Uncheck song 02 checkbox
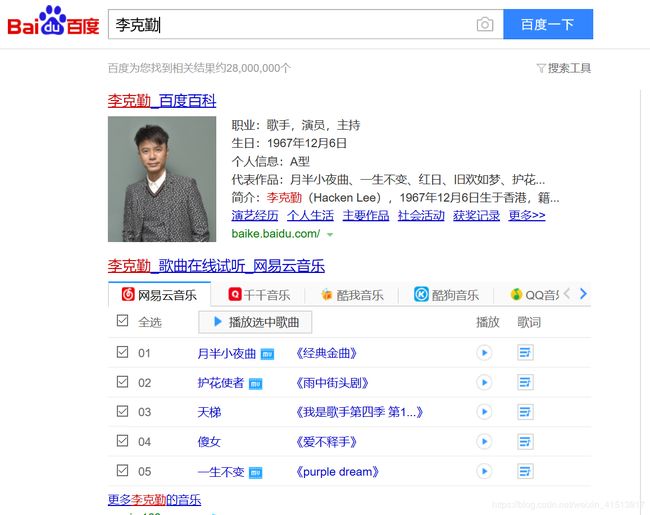650x515 pixels. tap(122, 381)
